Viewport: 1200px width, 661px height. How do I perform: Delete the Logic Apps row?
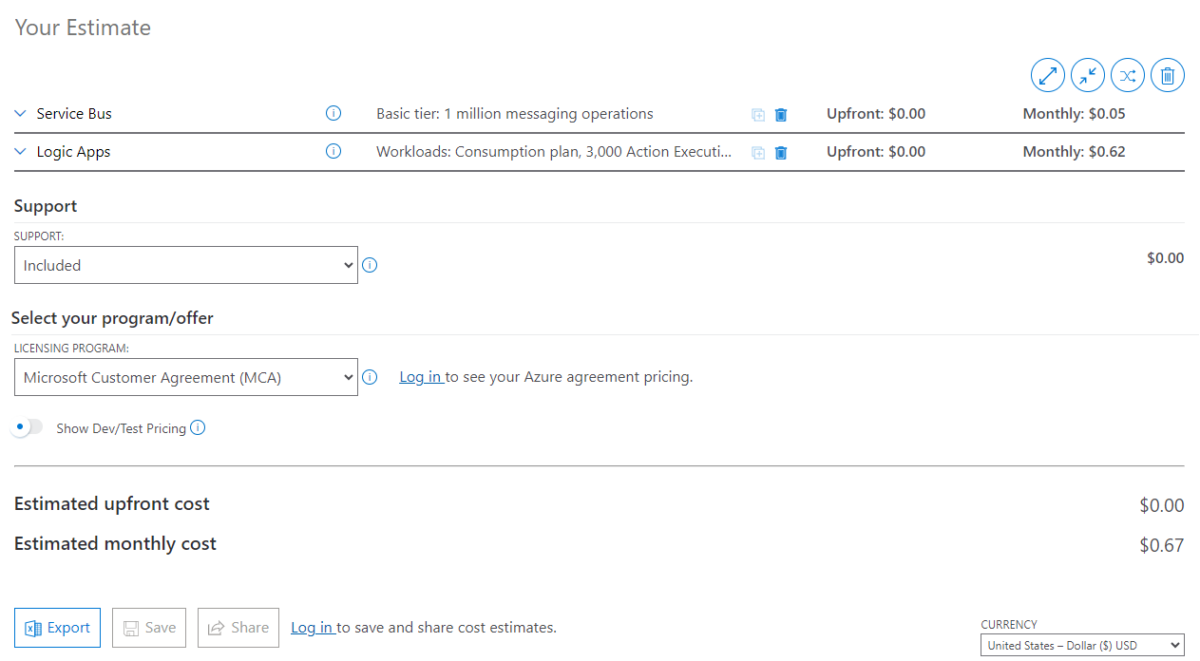click(781, 153)
